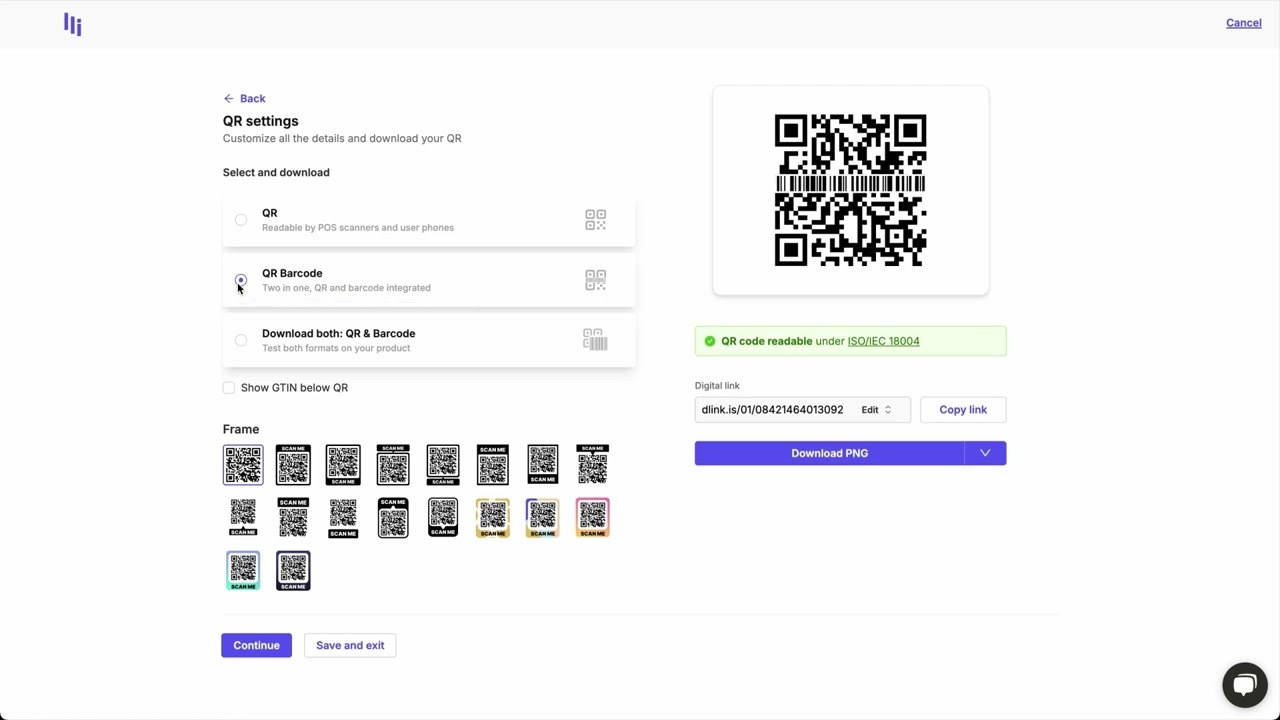1280x720 pixels.
Task: Choose the lavender-to-teal gradient Scan Me frame
Action: click(x=243, y=570)
